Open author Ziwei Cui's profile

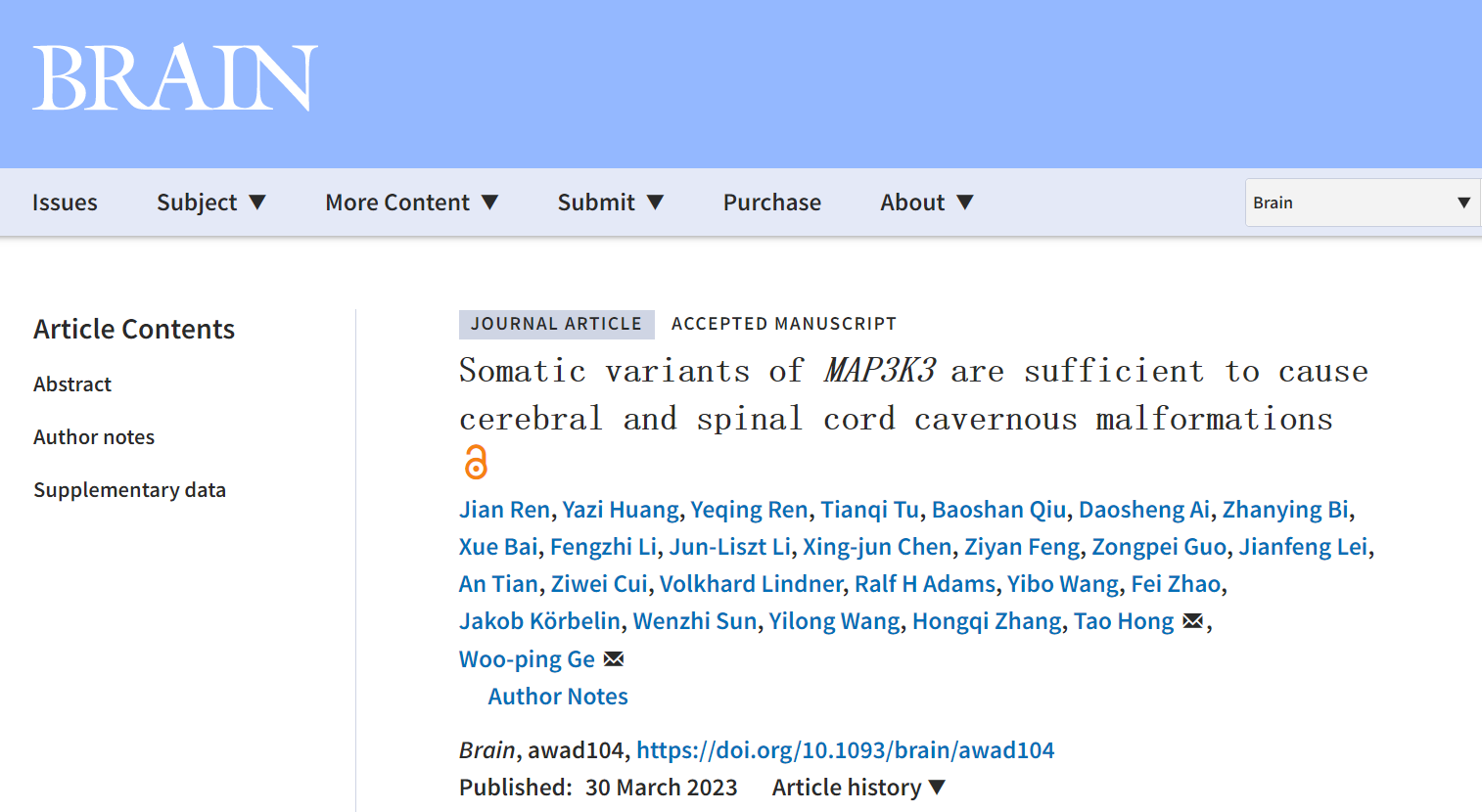pyautogui.click(x=599, y=584)
